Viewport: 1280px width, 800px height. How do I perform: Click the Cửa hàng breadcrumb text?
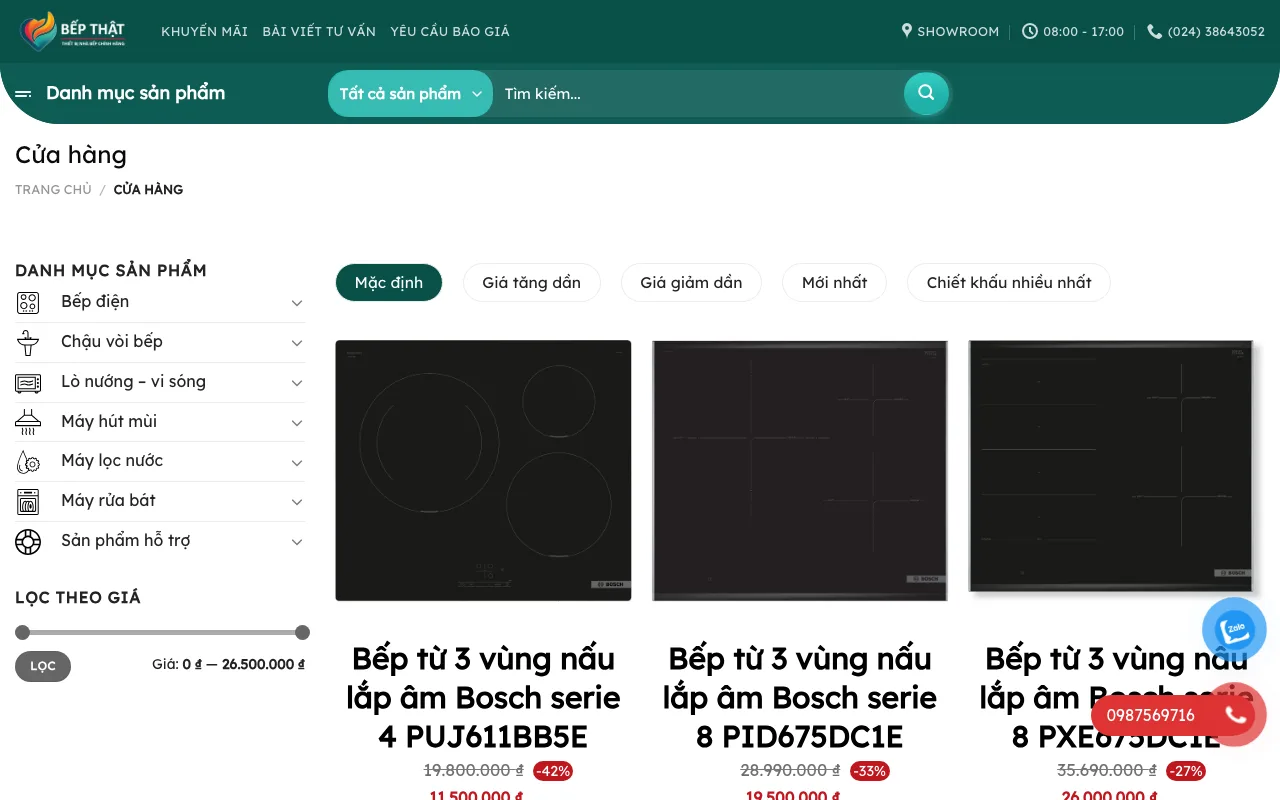coord(148,189)
